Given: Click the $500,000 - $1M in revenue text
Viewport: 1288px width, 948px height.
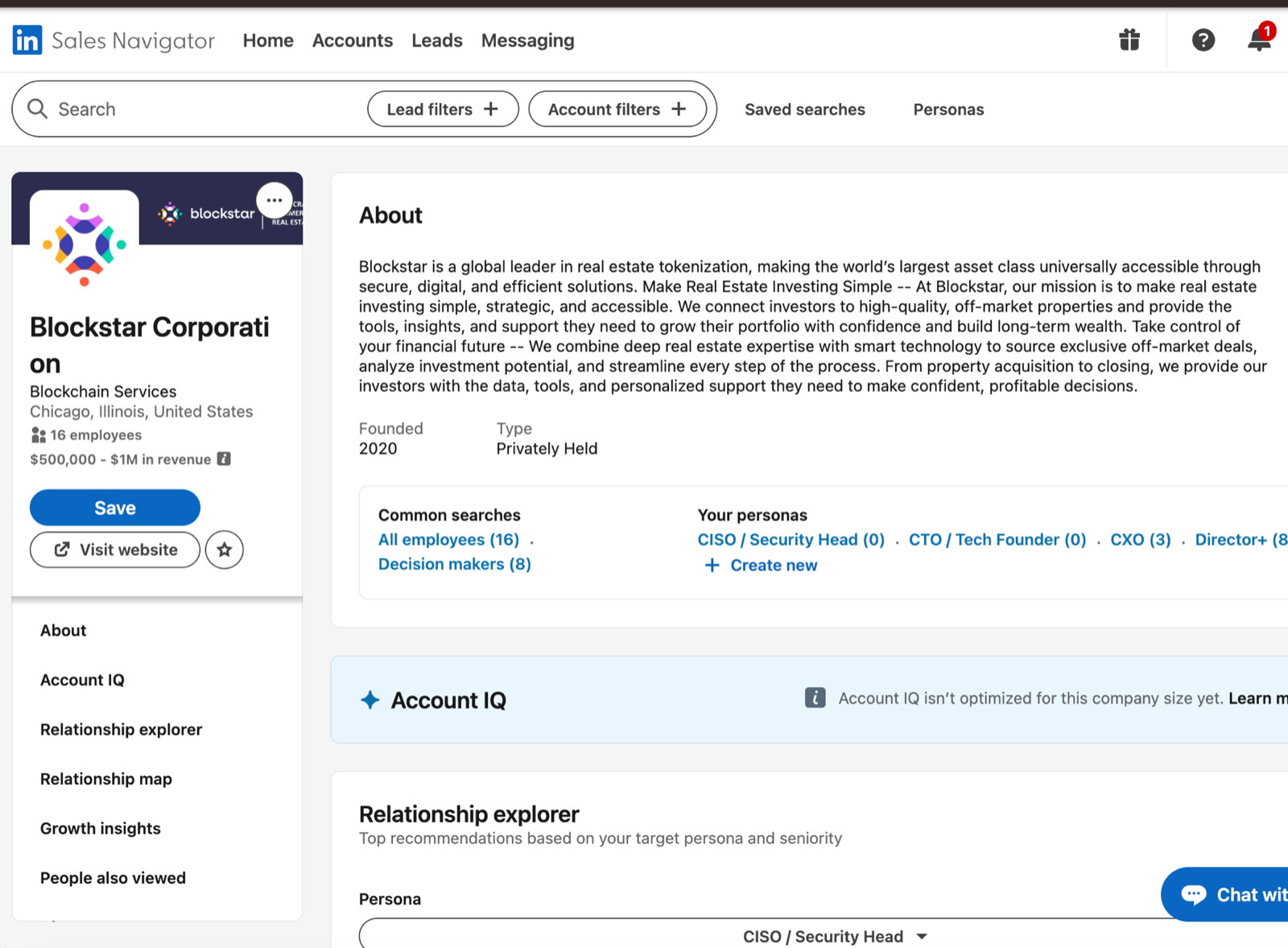Looking at the screenshot, I should (121, 459).
